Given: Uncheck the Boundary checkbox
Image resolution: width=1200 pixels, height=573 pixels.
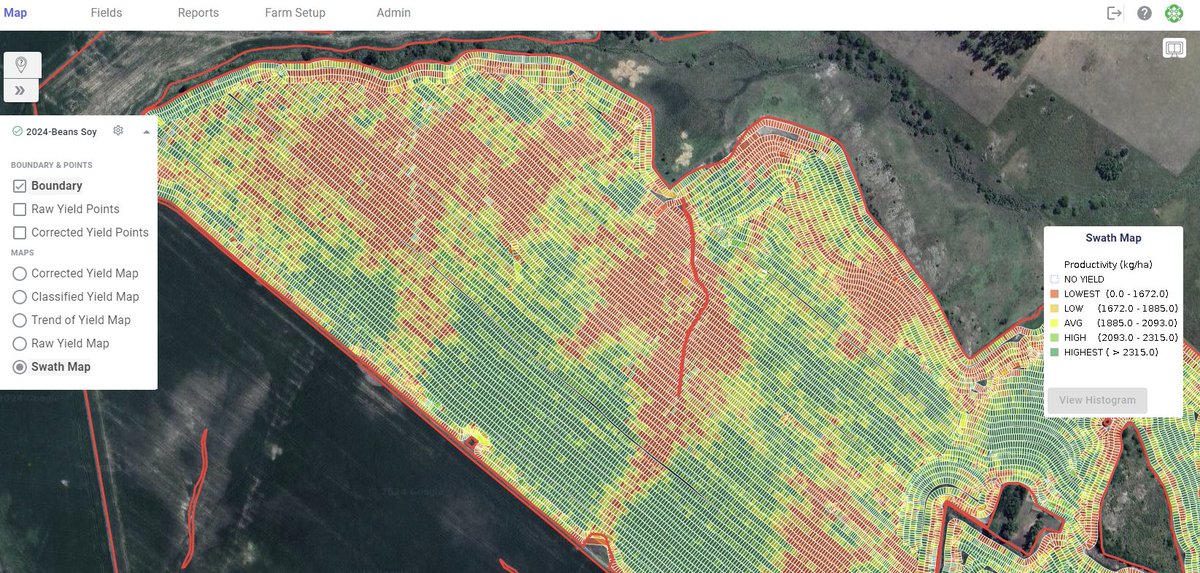Looking at the screenshot, I should (19, 186).
